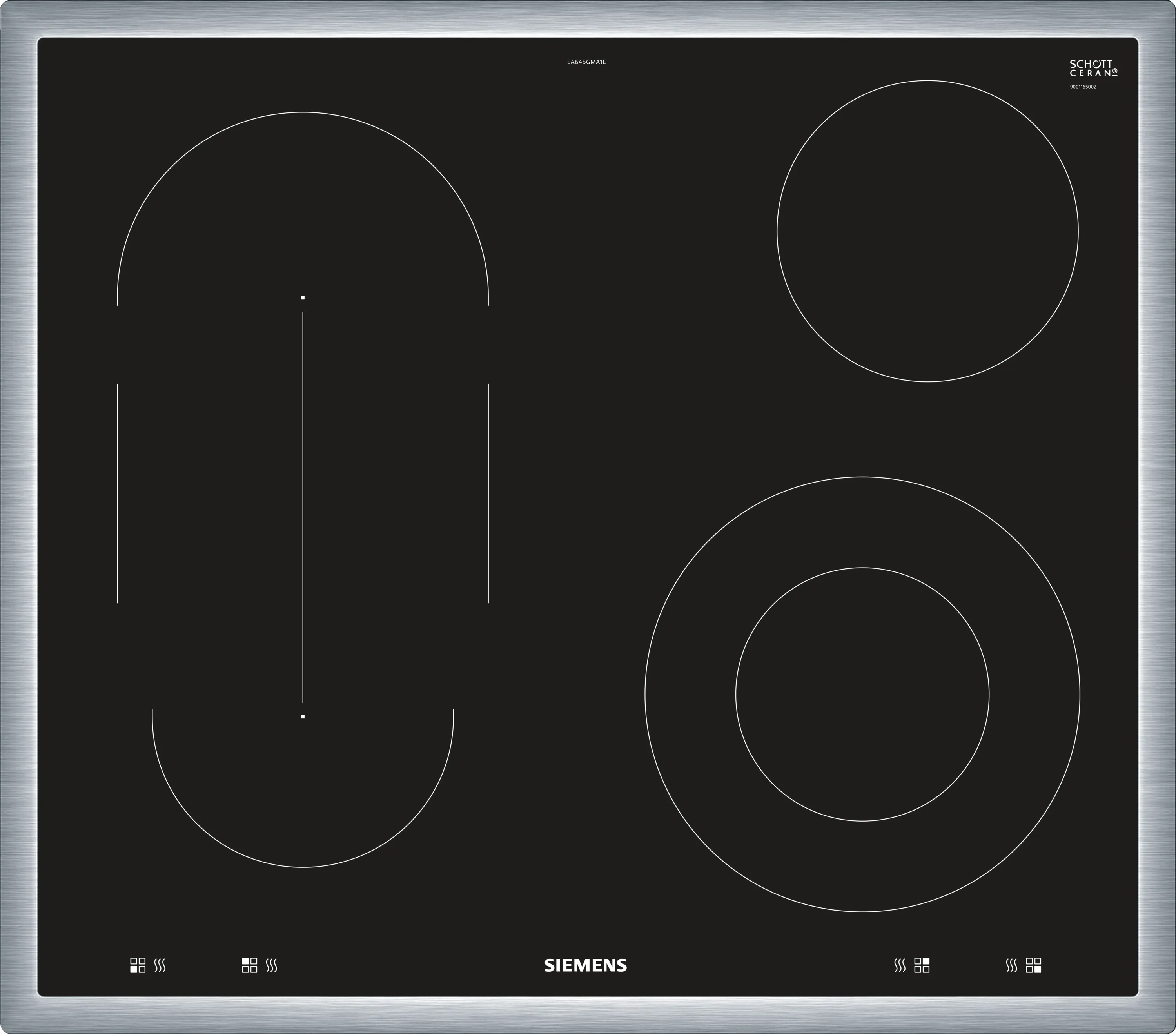Click the SCHOTT CERAN logo
The height and width of the screenshot is (1034, 1176).
tap(1093, 68)
